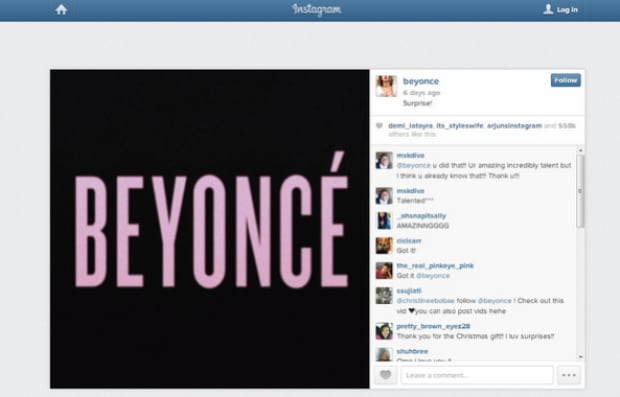The height and width of the screenshot is (397, 620).
Task: Open pretty_brown_eyez28 username link
Action: 433,326
